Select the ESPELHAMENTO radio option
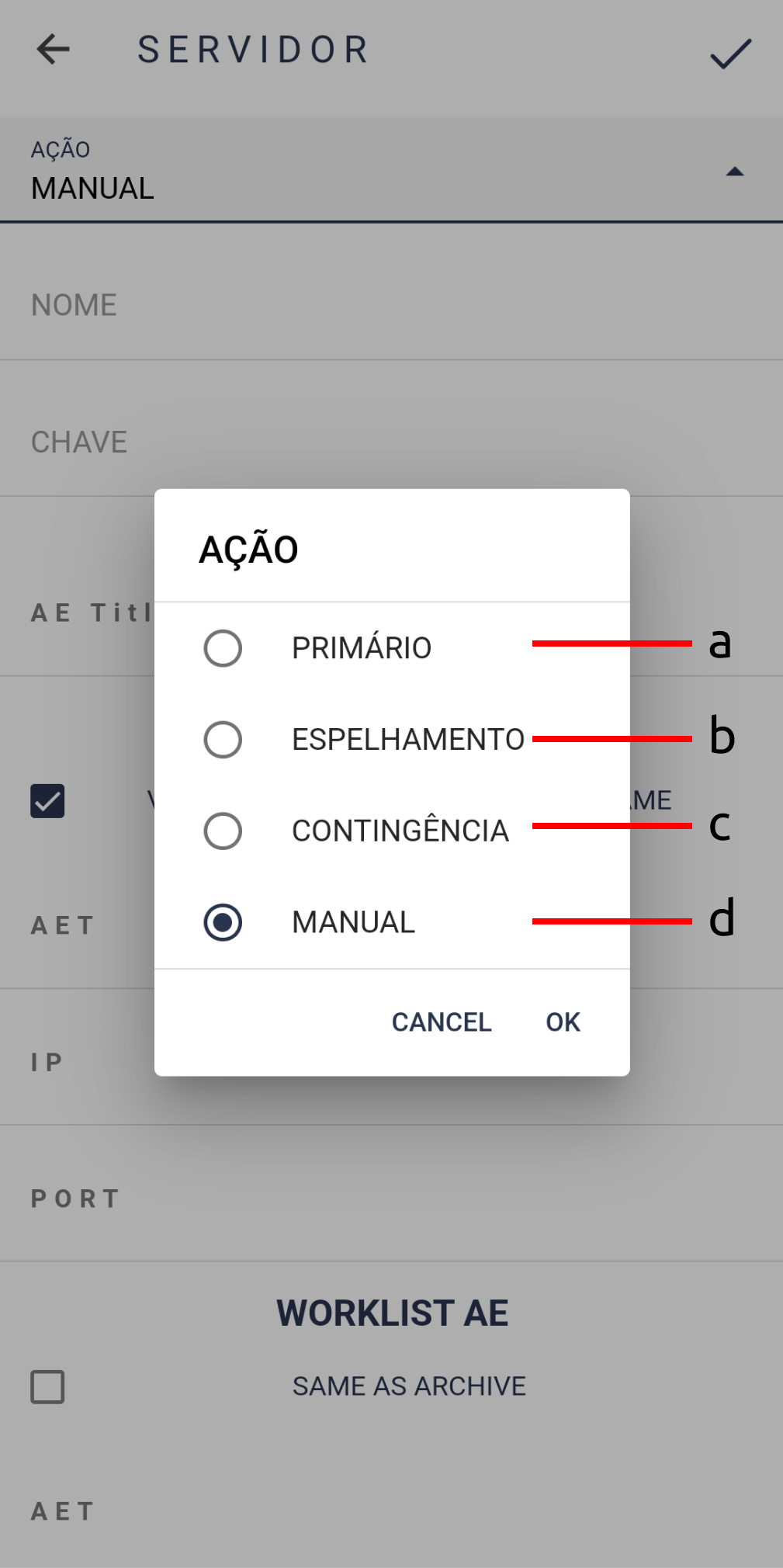 (x=223, y=740)
